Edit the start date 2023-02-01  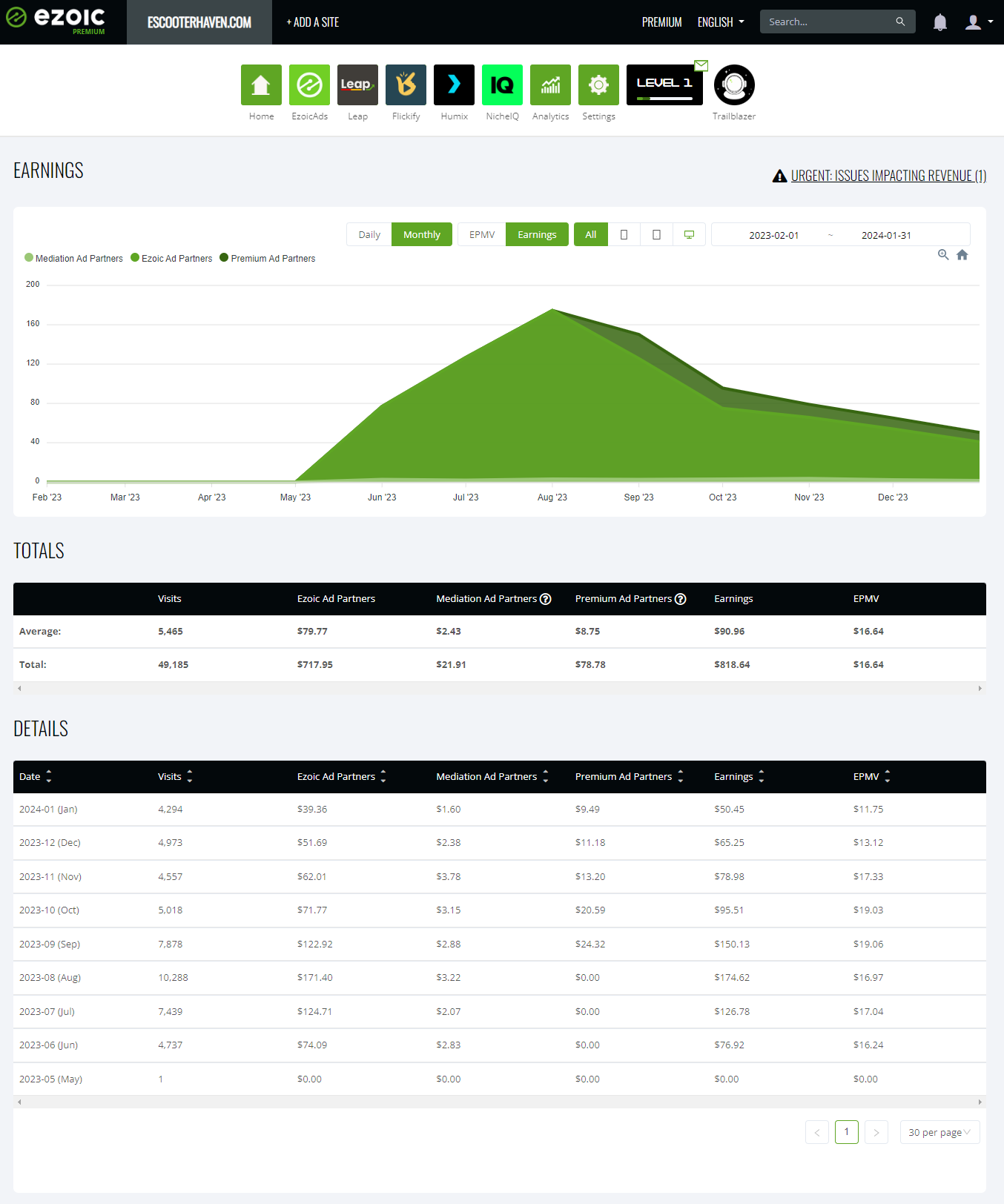click(x=773, y=235)
